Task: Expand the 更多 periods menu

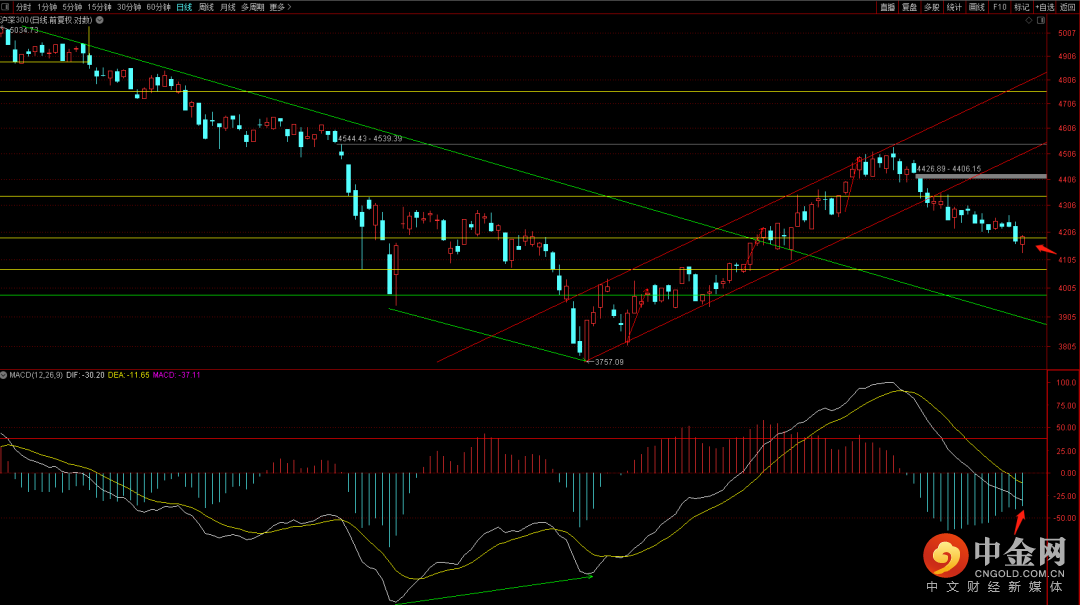Action: click(x=281, y=7)
